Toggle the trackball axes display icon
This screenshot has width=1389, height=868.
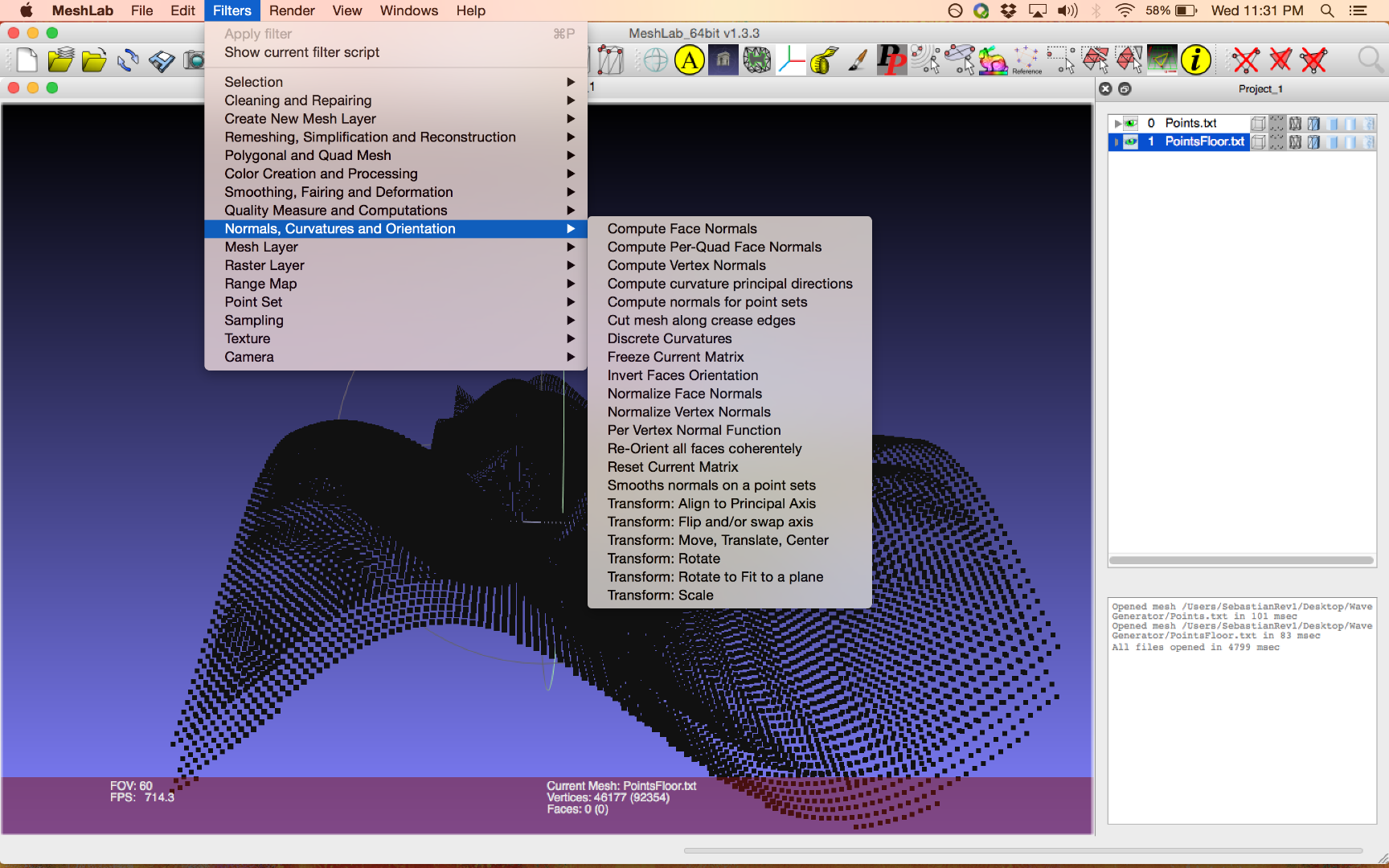(791, 59)
